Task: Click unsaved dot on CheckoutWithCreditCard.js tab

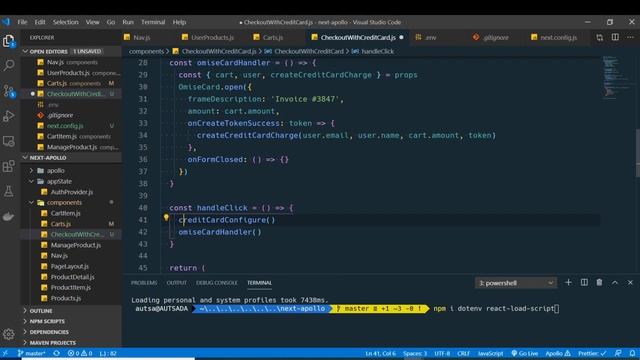Action: [x=401, y=37]
